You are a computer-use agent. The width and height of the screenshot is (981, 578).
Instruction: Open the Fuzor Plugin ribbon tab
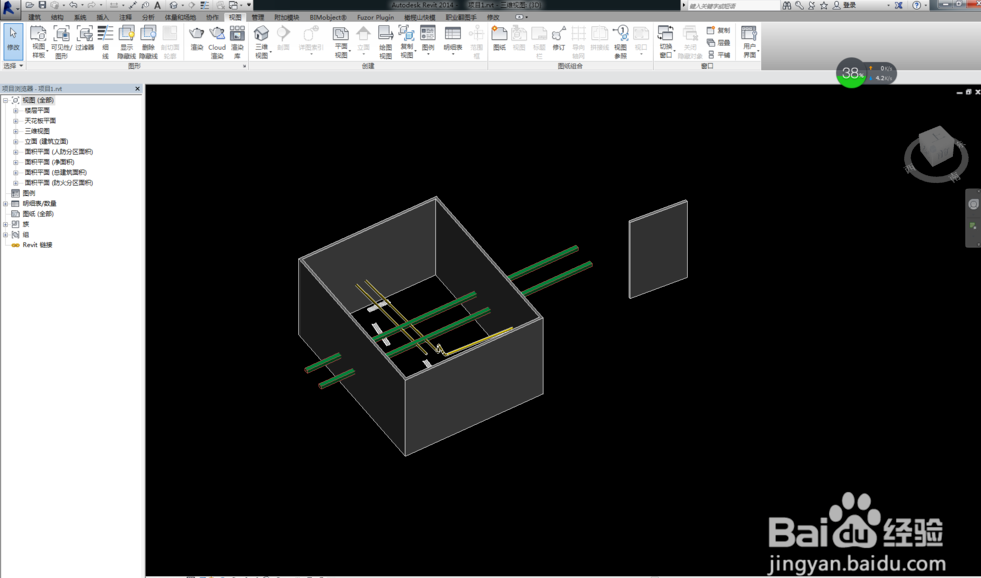[375, 17]
